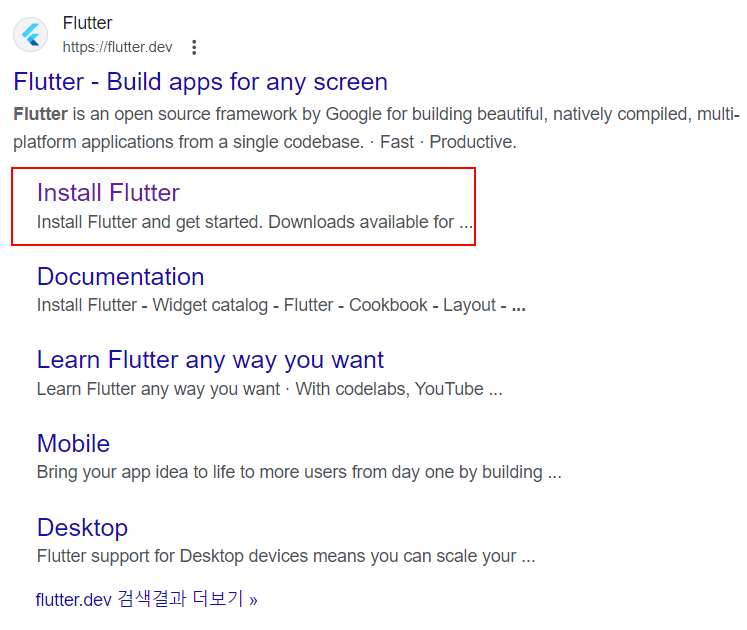Click 'With codelabs, YouTube' description text
The image size is (747, 630).
[x=399, y=389]
